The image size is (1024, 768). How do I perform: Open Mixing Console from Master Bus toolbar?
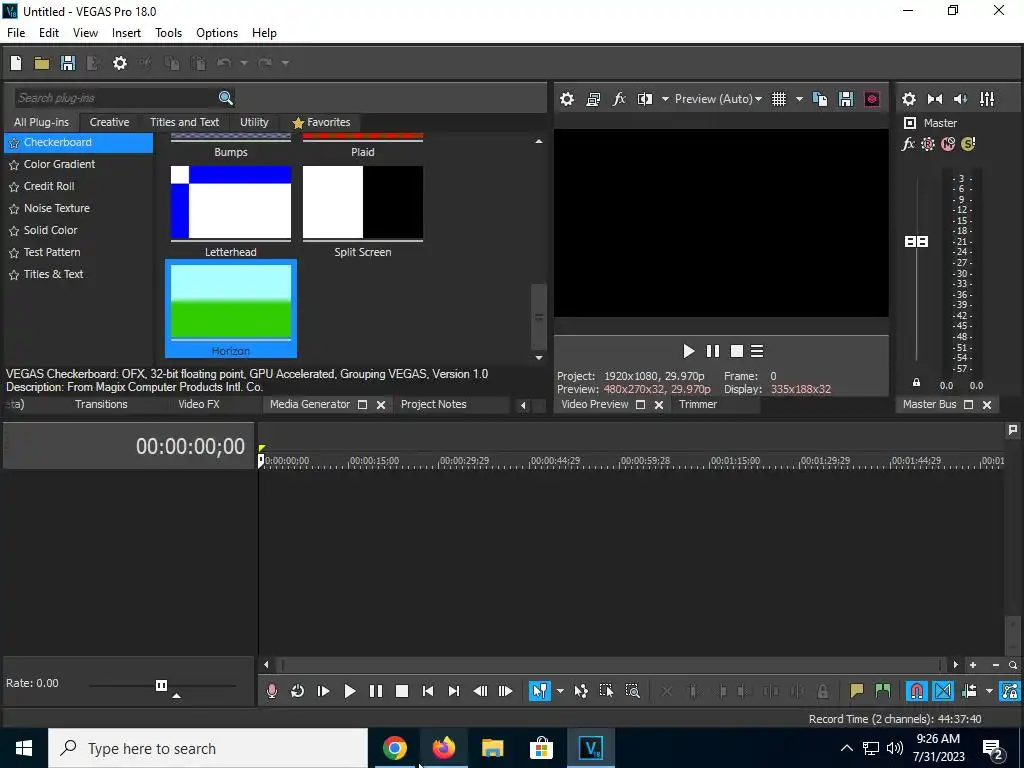pyautogui.click(x=987, y=99)
